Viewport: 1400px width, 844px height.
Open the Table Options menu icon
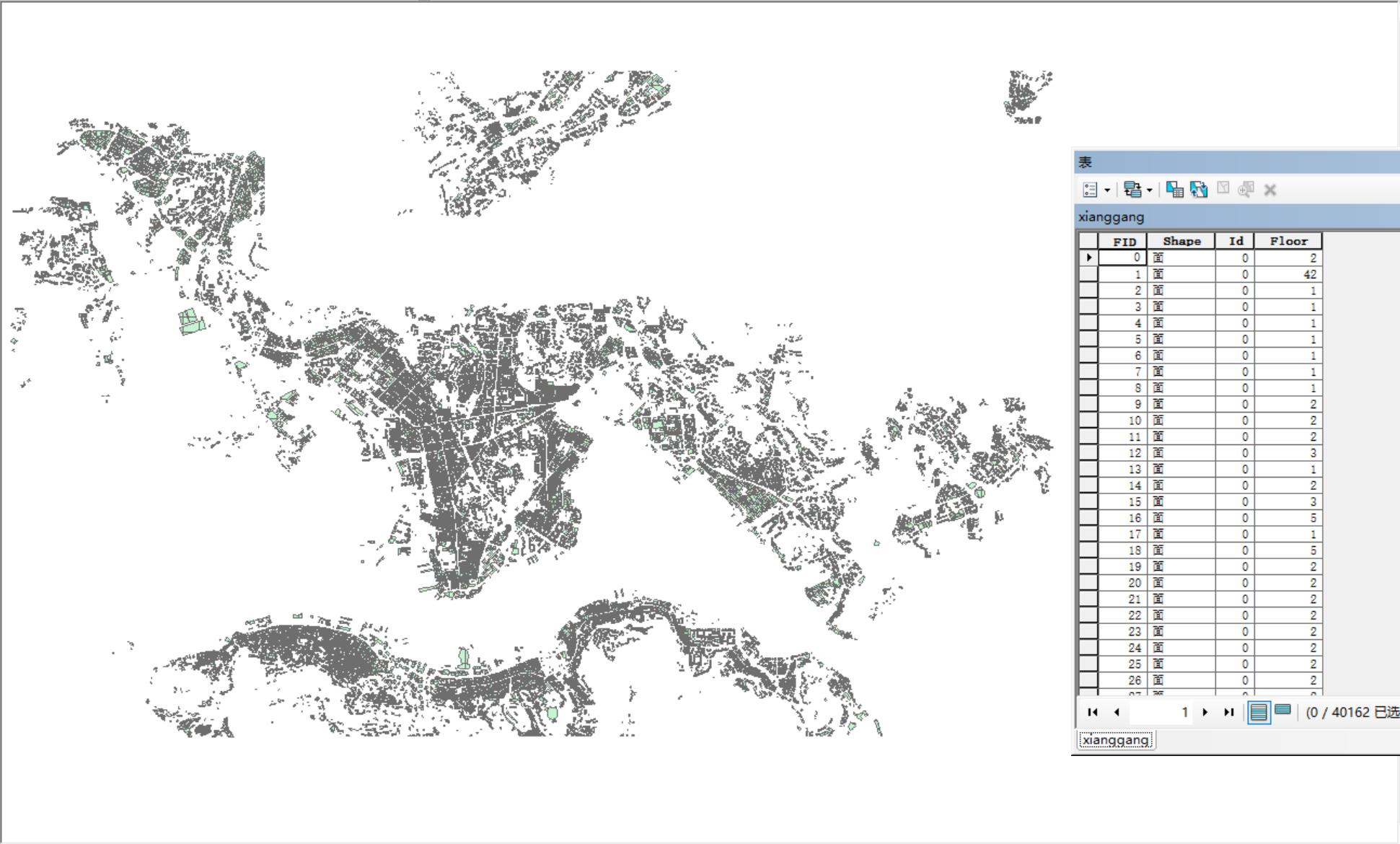tap(1090, 190)
